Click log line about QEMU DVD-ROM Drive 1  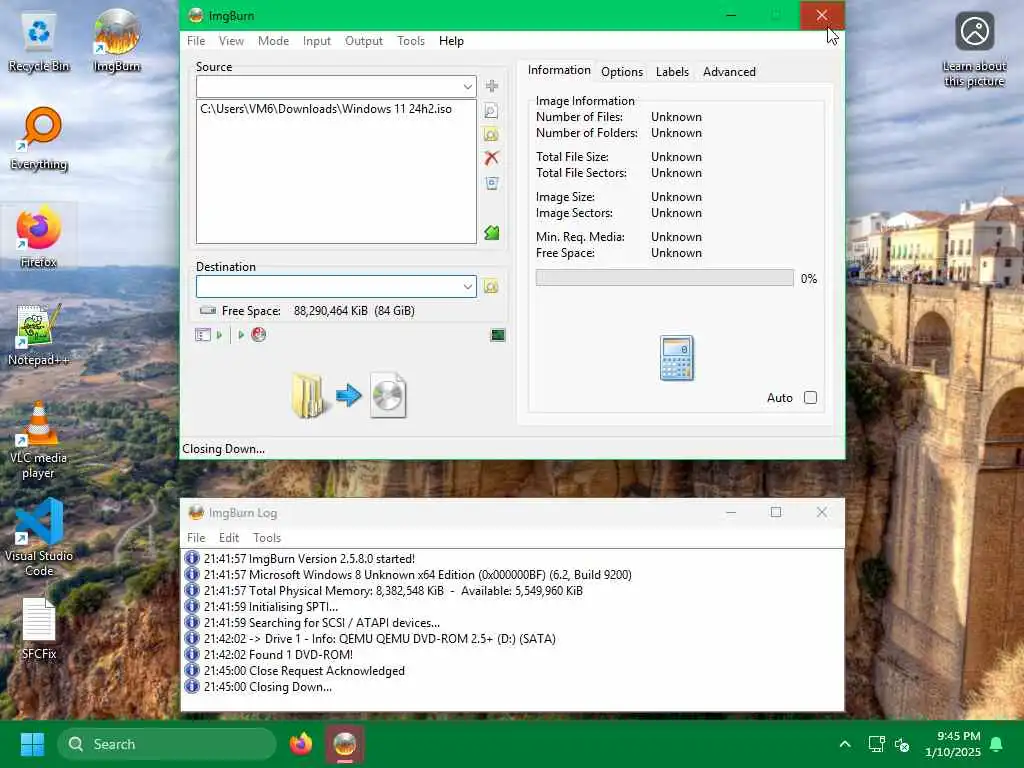[379, 639]
